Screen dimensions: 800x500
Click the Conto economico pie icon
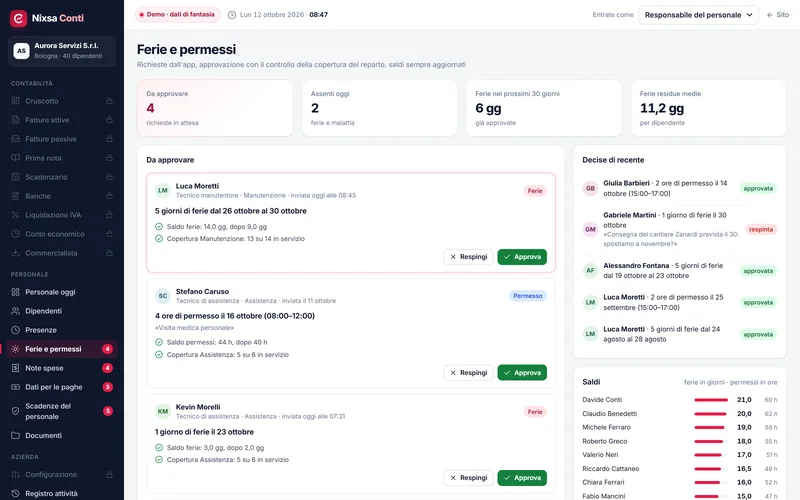15,234
